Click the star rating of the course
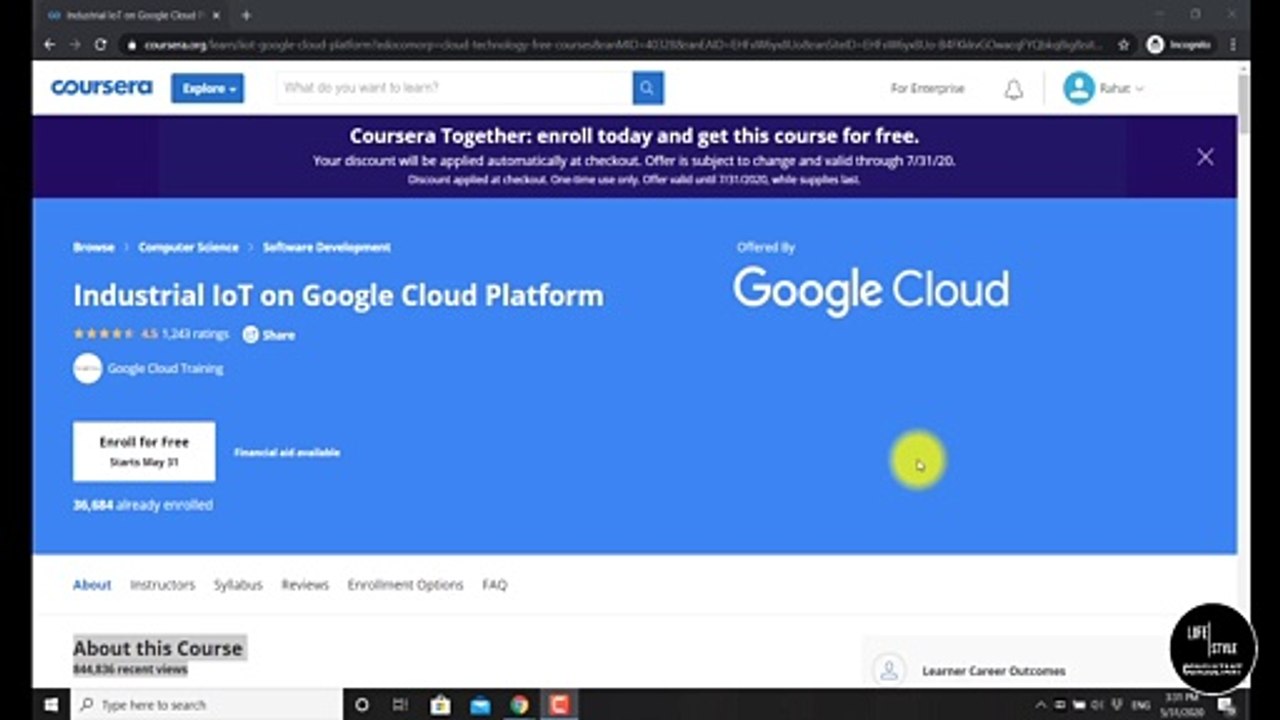Screen dimensions: 1280x720 pos(103,334)
